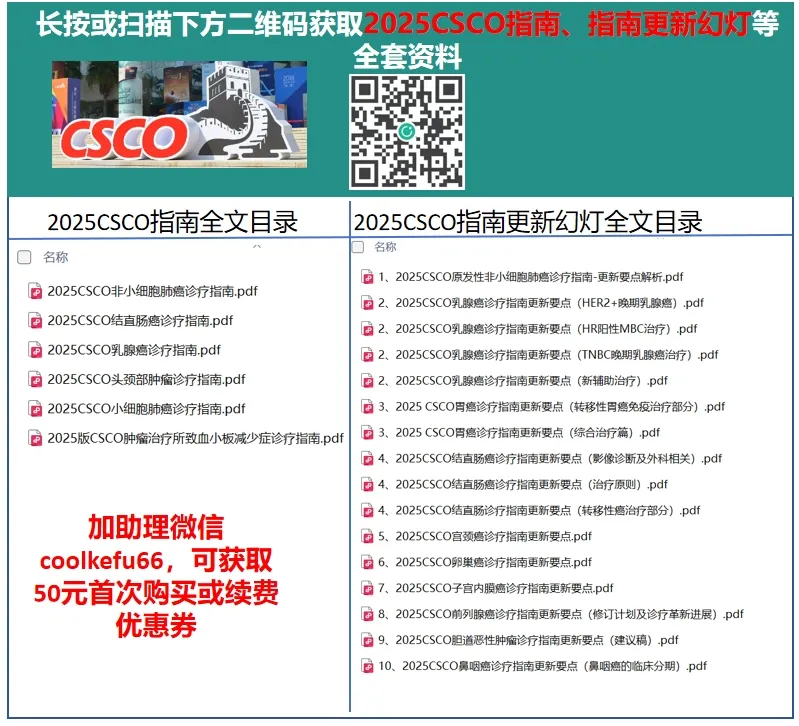Viewport: 799px width, 726px height.
Task: Click PDF icon of 胆道恶性肿瘤 建议稿 file
Action: click(x=367, y=640)
